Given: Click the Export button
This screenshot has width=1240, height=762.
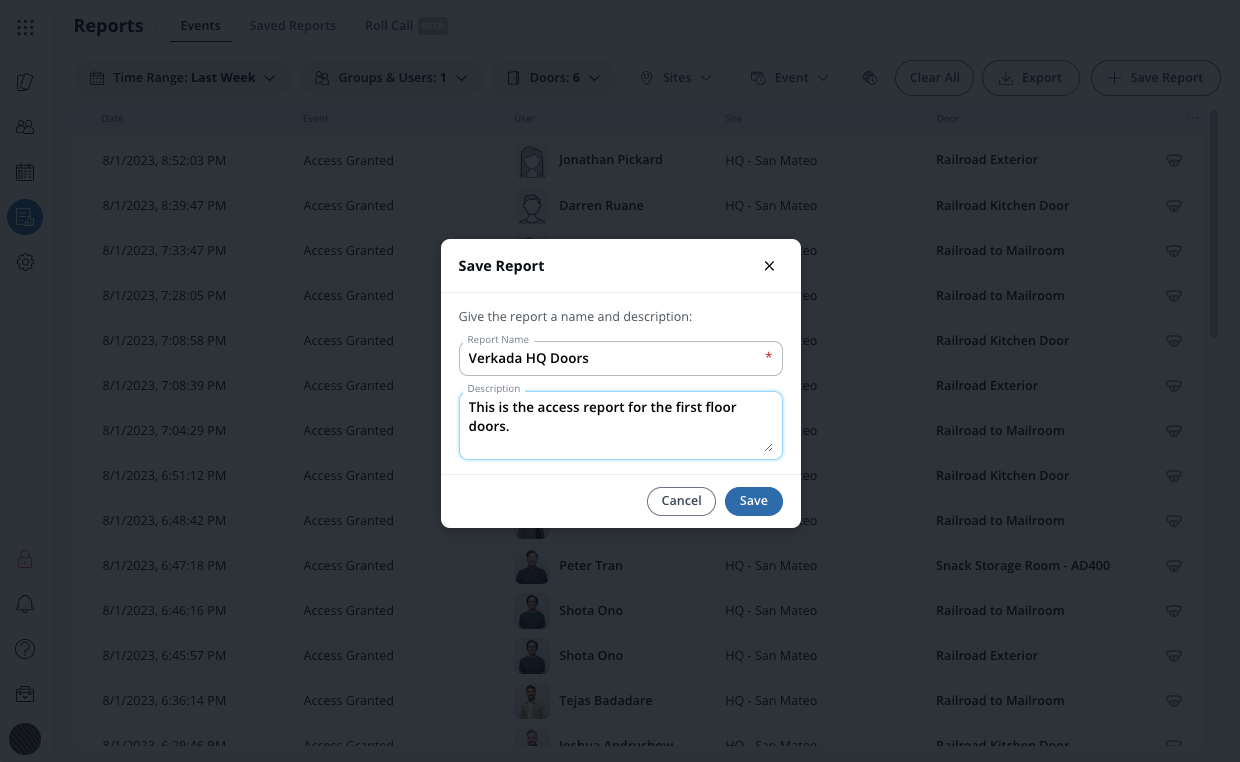Looking at the screenshot, I should (x=1030, y=78).
